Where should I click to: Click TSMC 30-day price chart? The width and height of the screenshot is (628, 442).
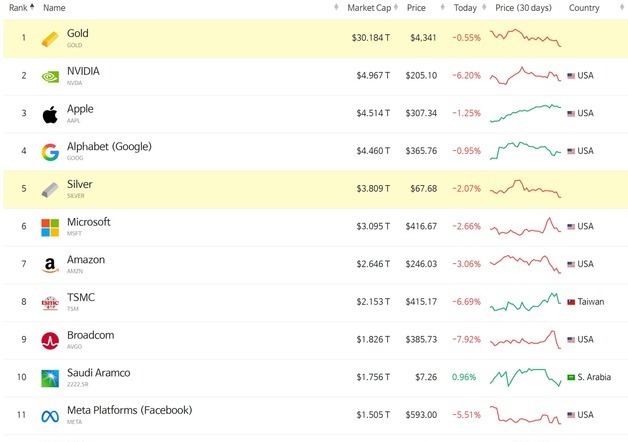click(525, 302)
